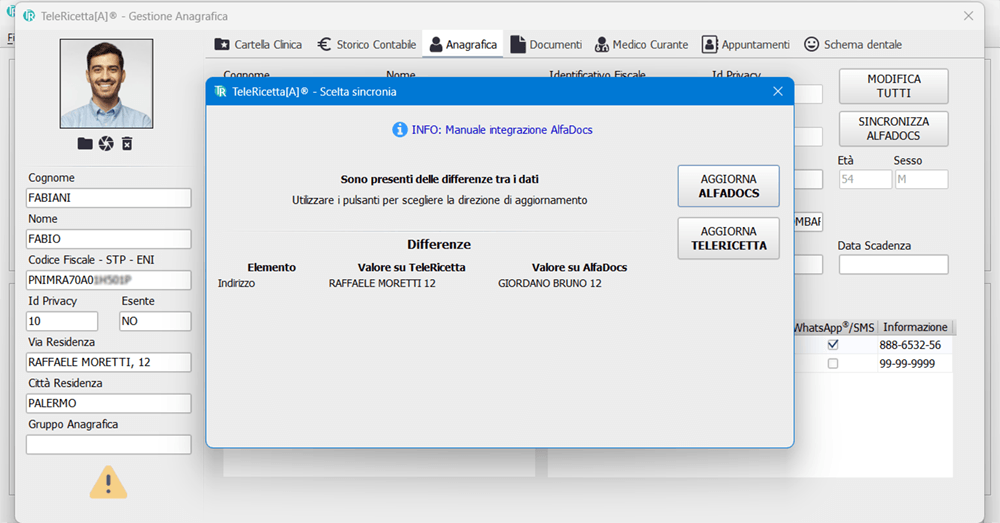Image resolution: width=1000 pixels, height=523 pixels.
Task: Click the Elemento column header
Action: 272,267
